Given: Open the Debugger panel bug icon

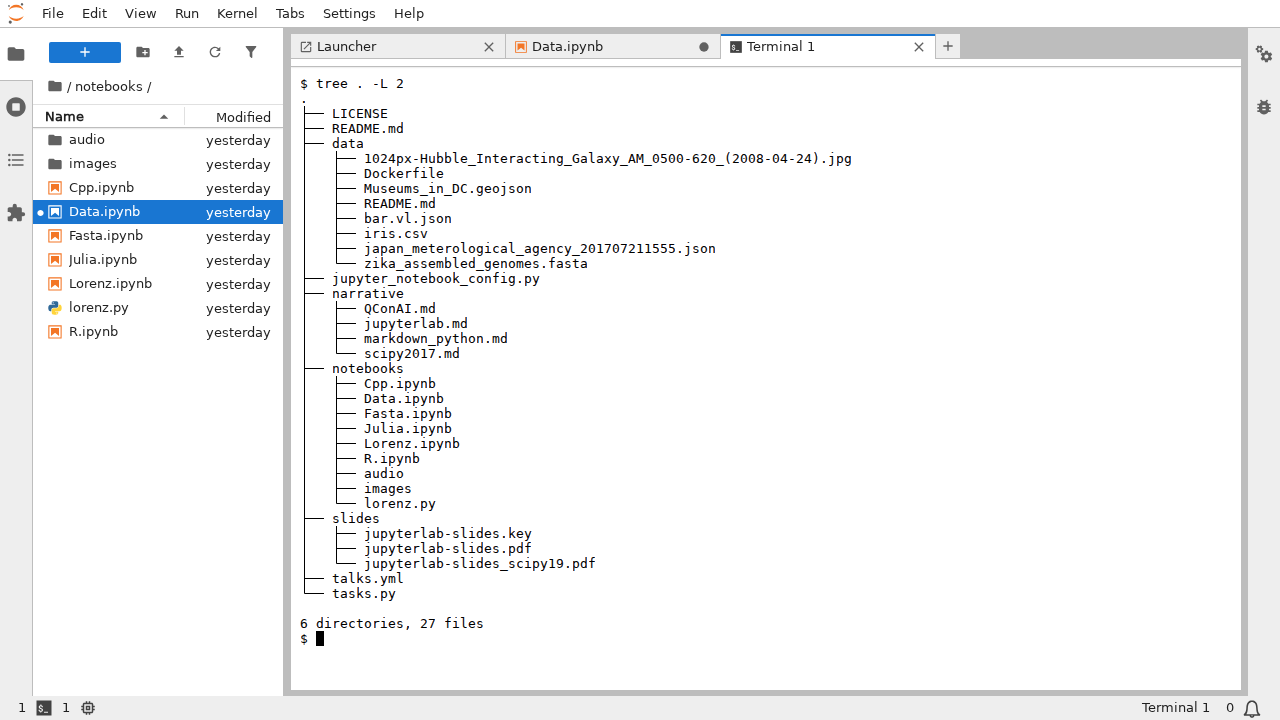Looking at the screenshot, I should 1264,107.
